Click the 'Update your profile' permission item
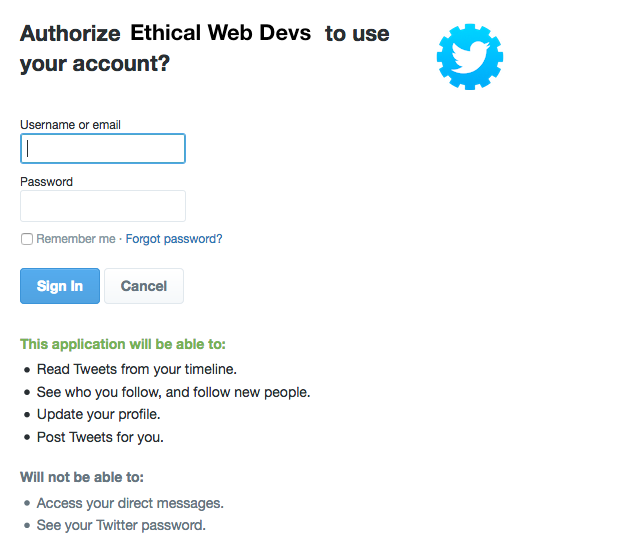Image resolution: width=637 pixels, height=555 pixels. 99,414
